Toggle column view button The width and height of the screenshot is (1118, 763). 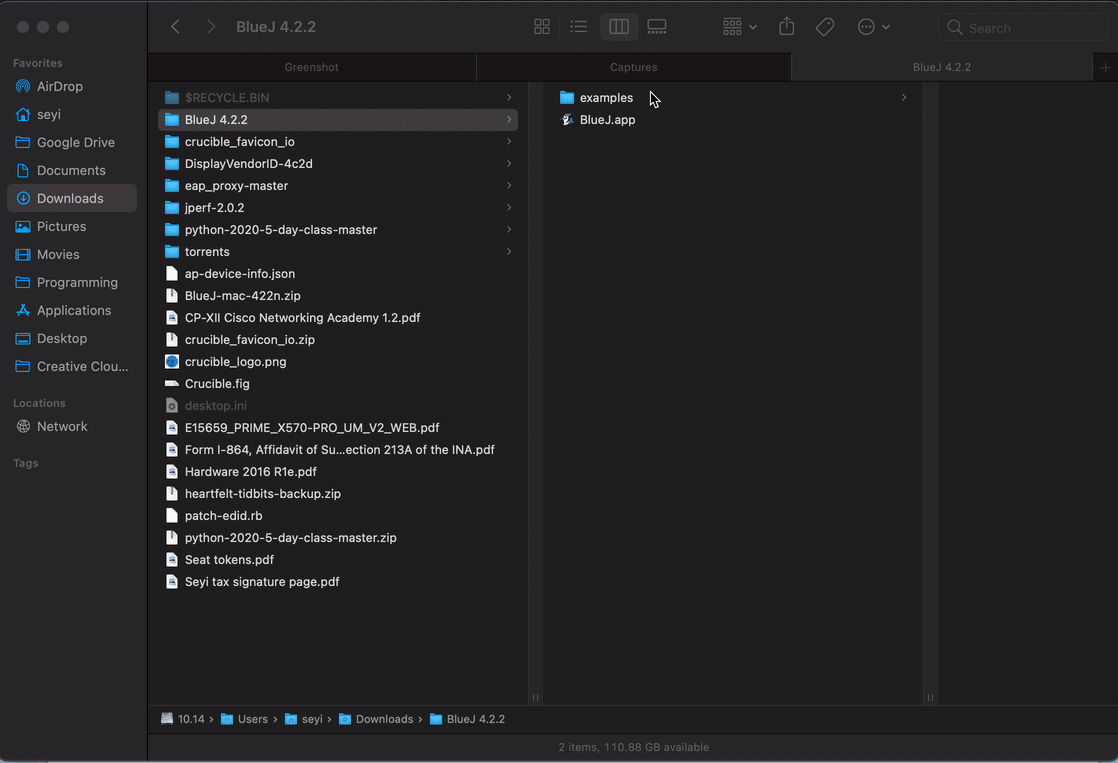click(619, 27)
